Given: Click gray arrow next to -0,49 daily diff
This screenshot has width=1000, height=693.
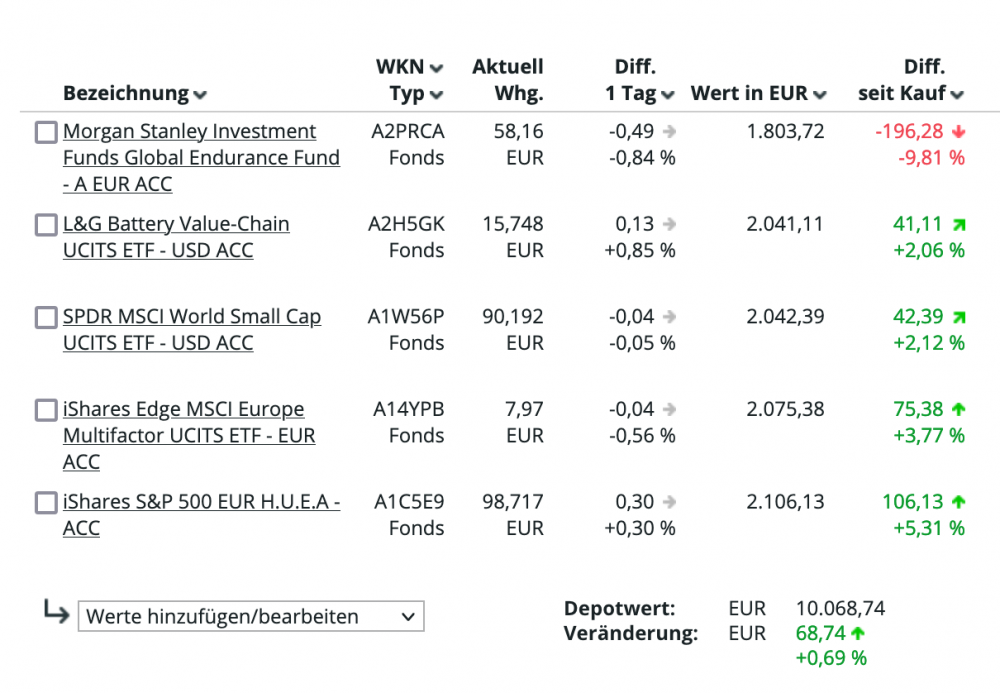Looking at the screenshot, I should 669,132.
